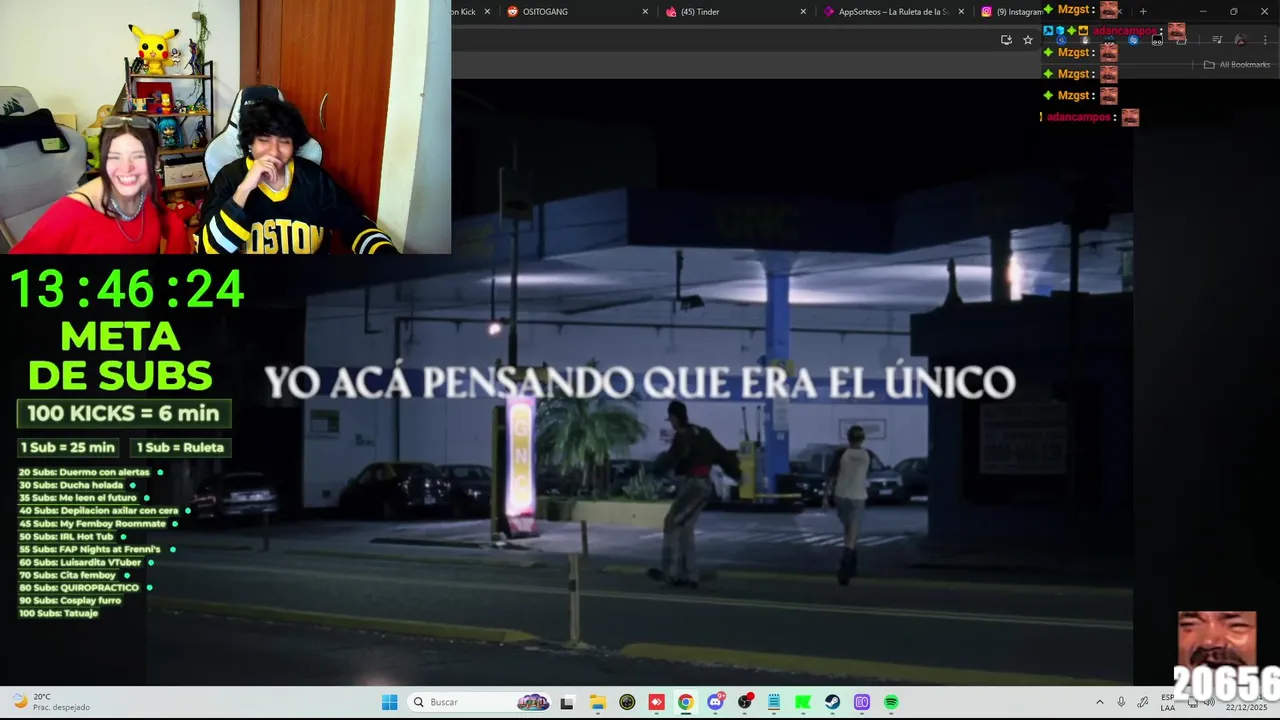Viewport: 1280px width, 720px height.
Task: Close the OSITOGANG tab
Action: [645, 12]
